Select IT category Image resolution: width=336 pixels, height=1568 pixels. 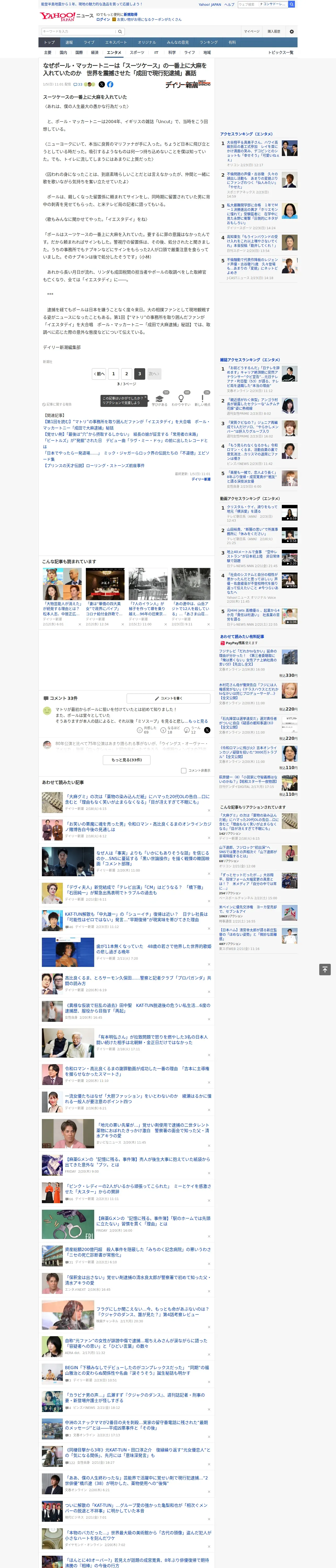tap(156, 52)
